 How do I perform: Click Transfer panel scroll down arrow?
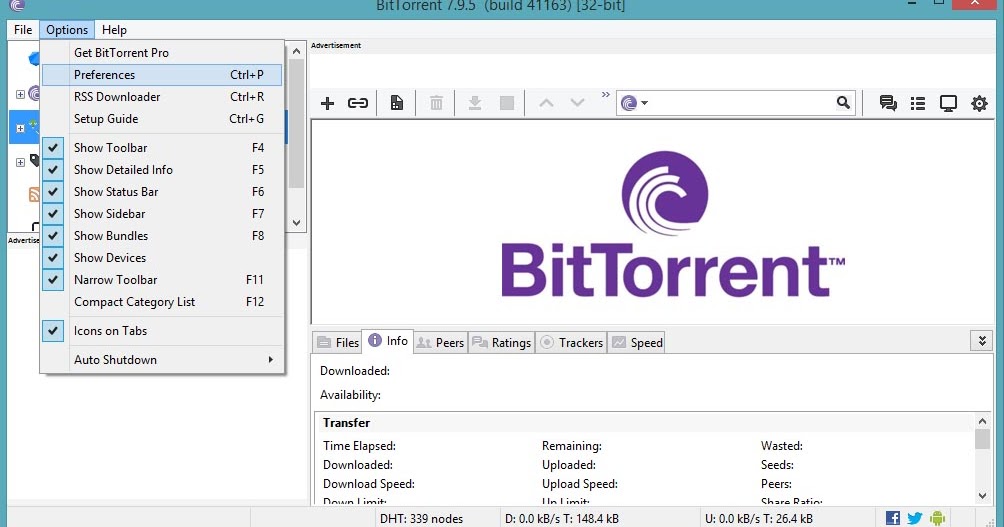coord(982,495)
